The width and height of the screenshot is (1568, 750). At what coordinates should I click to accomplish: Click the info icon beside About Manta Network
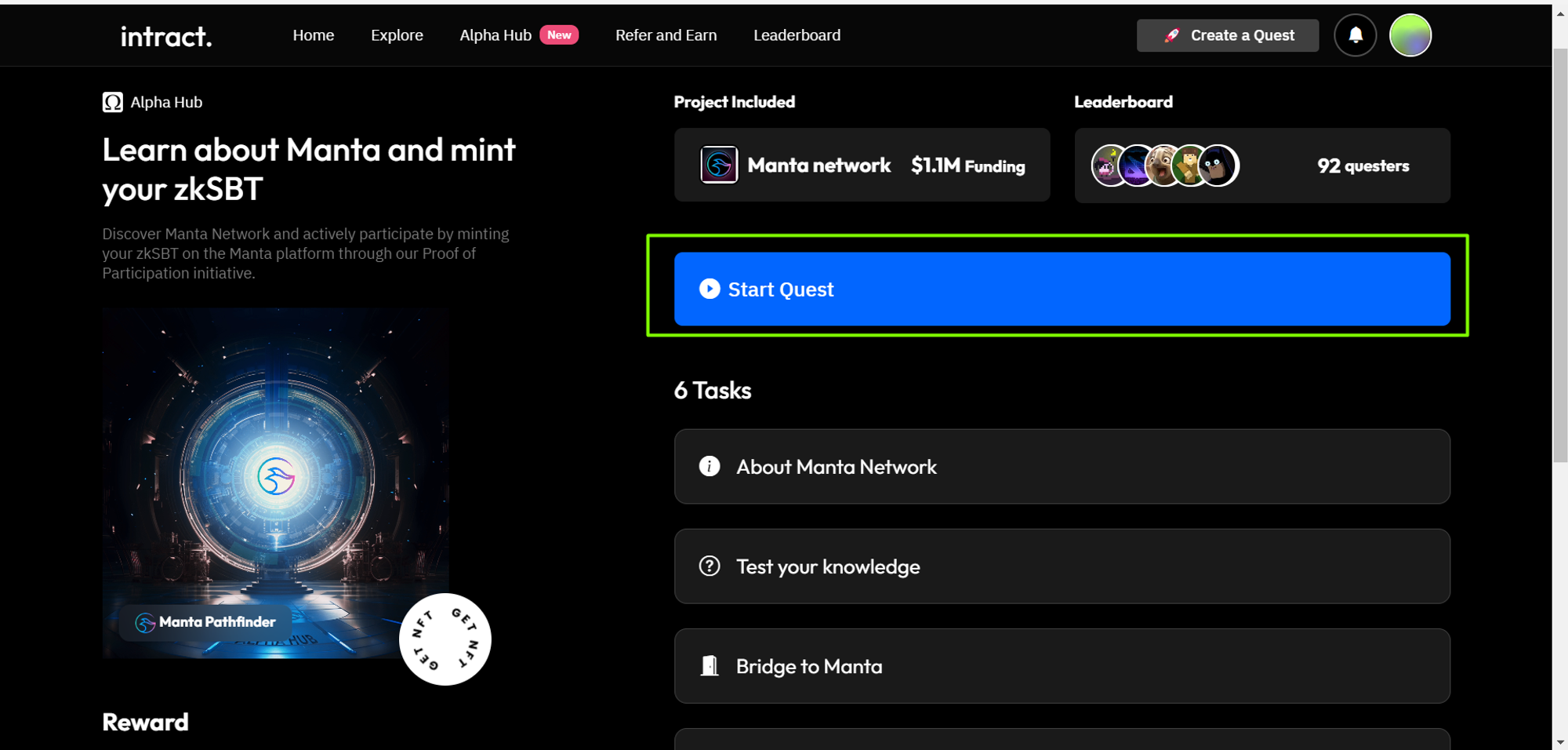click(x=710, y=466)
